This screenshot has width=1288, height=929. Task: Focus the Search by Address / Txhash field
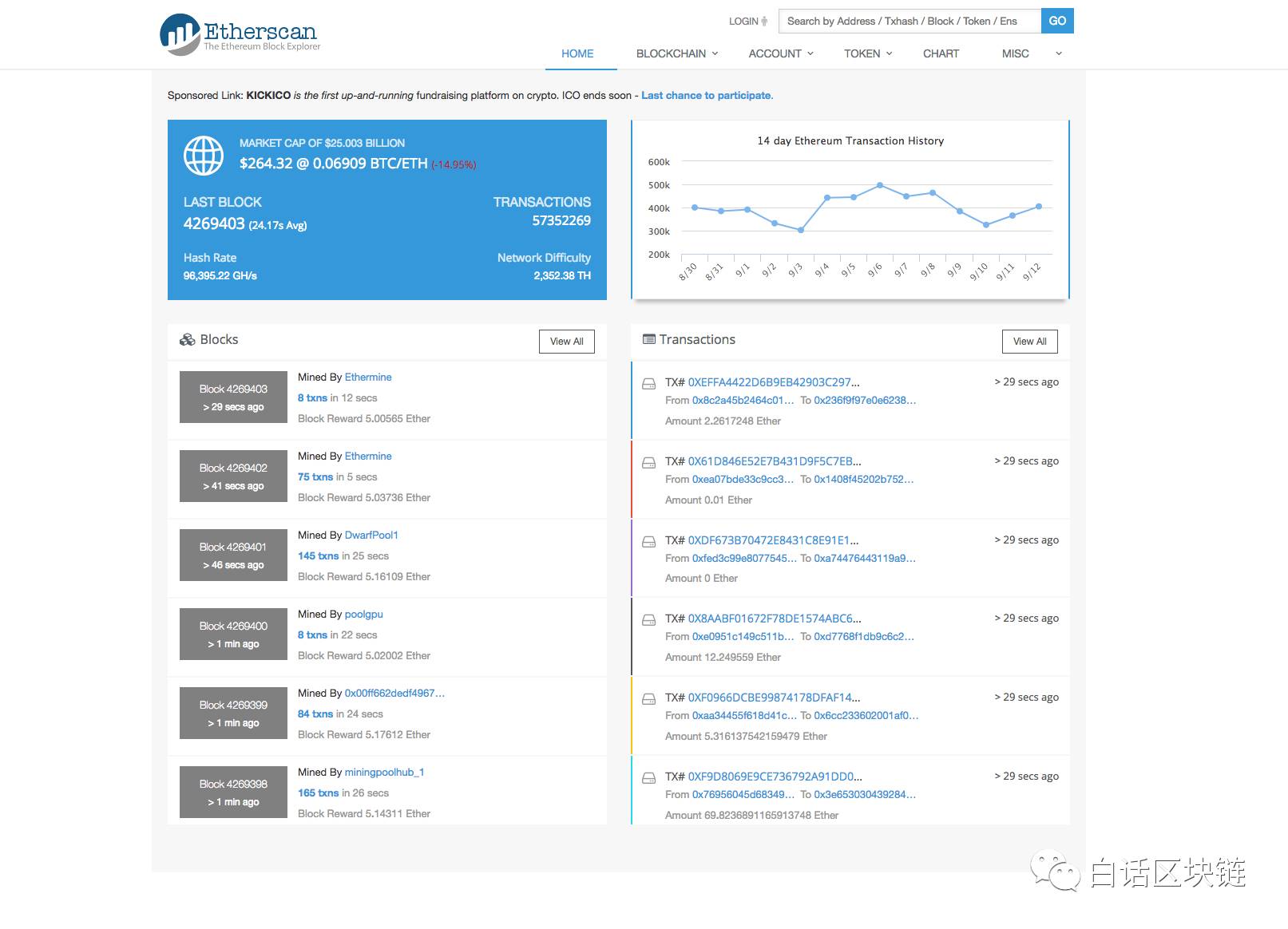click(x=910, y=21)
